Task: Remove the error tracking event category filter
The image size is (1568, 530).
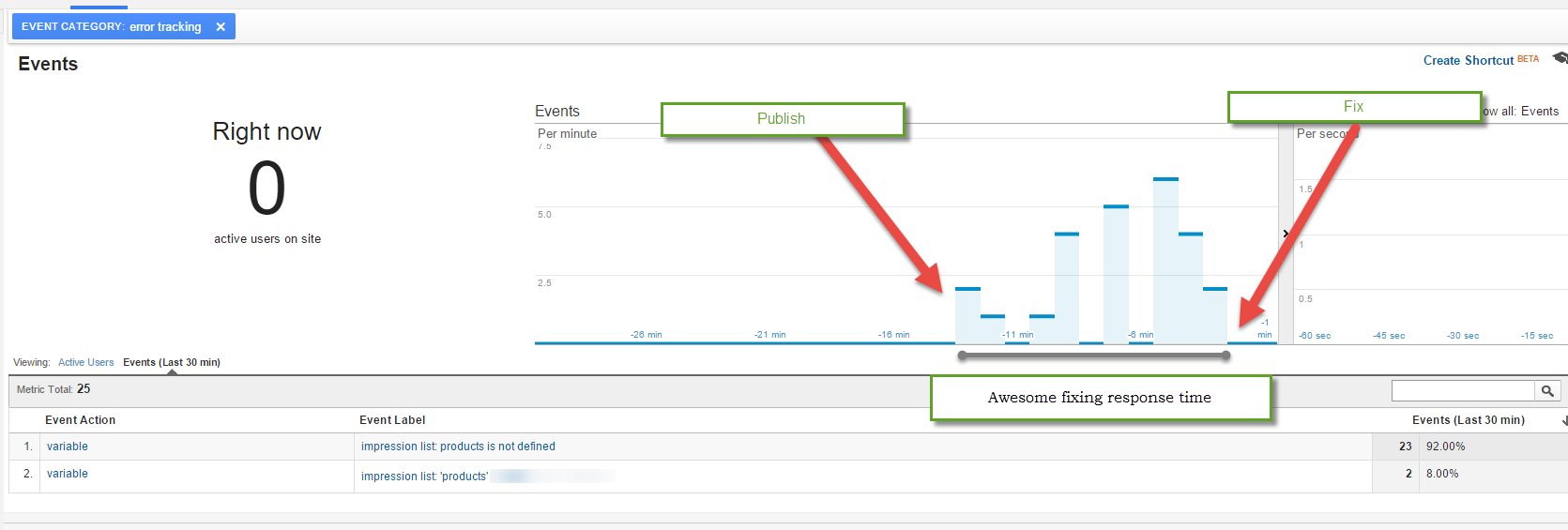Action: click(221, 27)
